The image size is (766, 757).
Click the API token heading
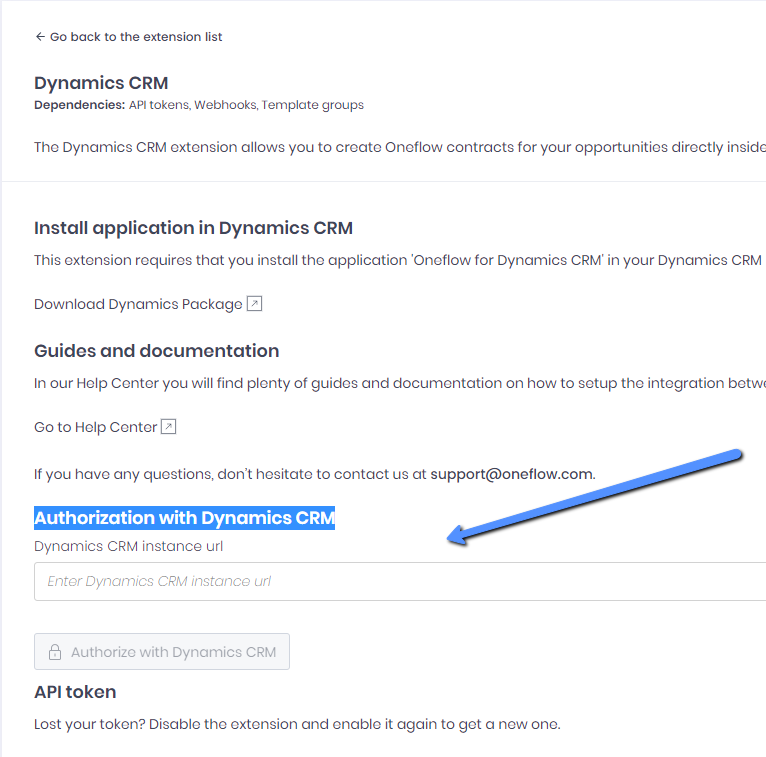75,692
